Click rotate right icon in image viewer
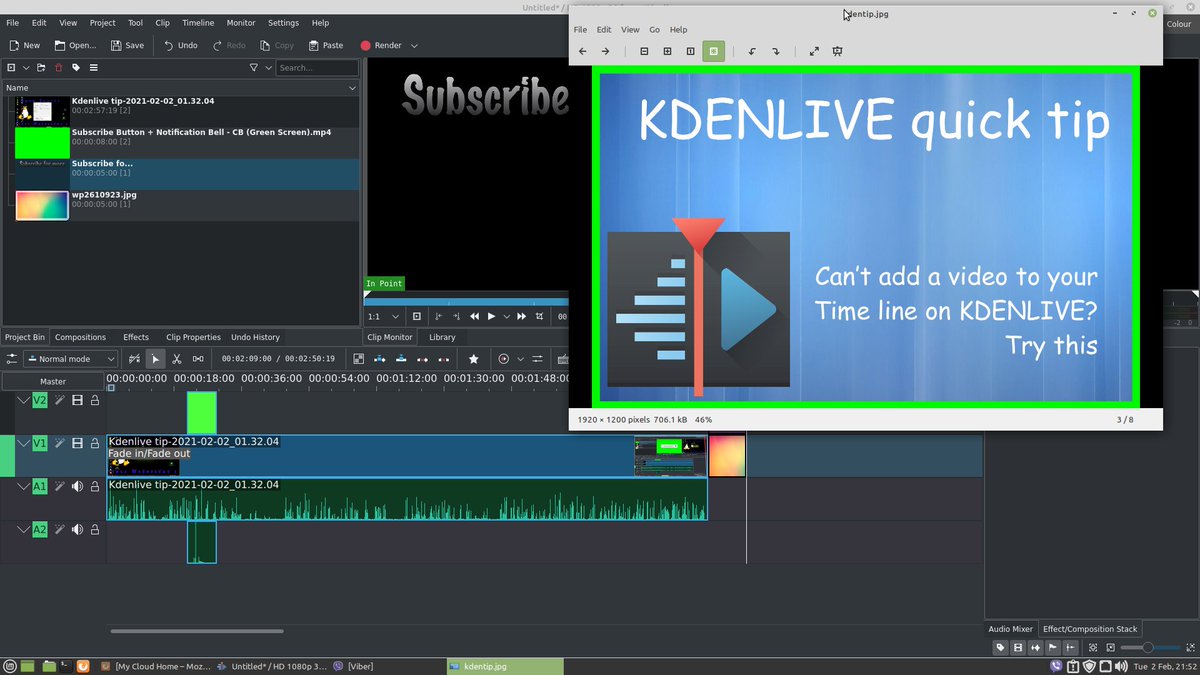The image size is (1200, 675). click(x=775, y=51)
